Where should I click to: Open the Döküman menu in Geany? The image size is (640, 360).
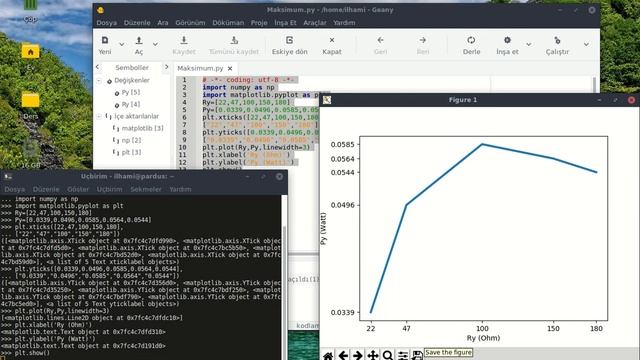(x=228, y=23)
